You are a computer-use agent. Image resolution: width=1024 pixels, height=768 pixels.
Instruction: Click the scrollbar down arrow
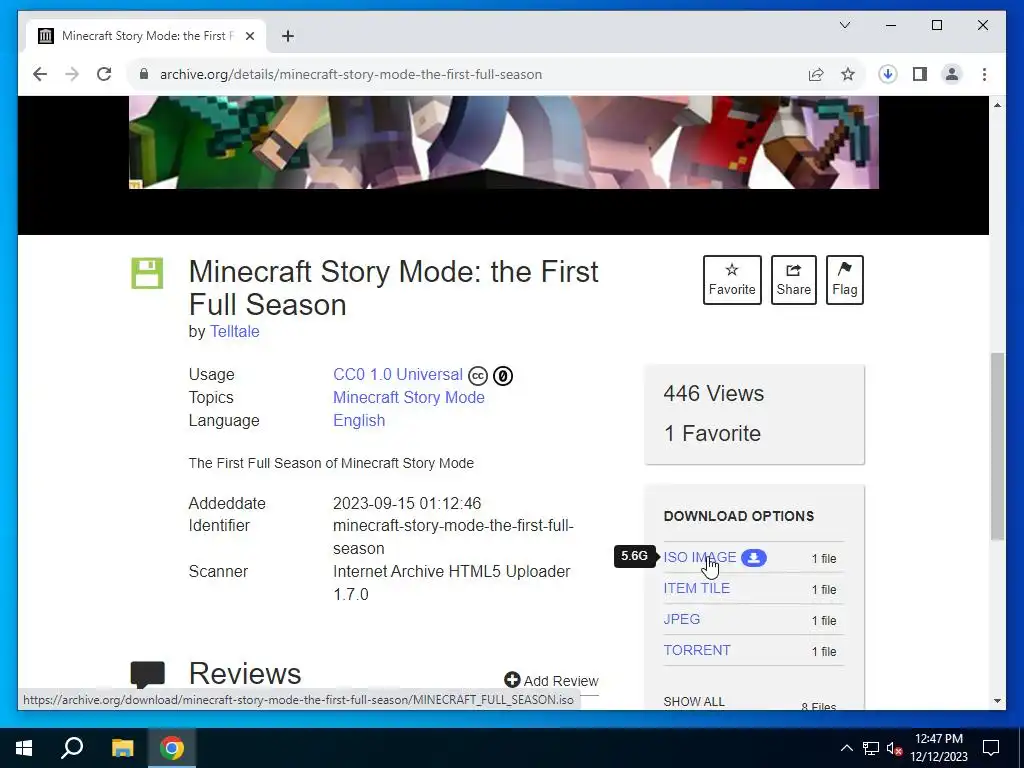tap(997, 701)
